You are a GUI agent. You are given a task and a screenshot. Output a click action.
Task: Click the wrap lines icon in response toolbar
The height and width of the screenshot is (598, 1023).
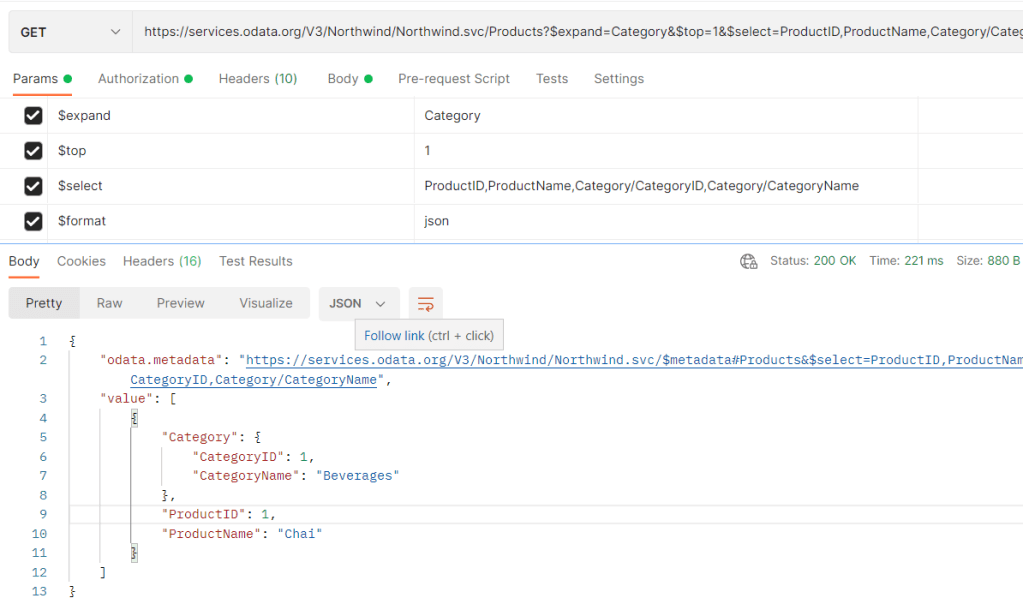426,304
